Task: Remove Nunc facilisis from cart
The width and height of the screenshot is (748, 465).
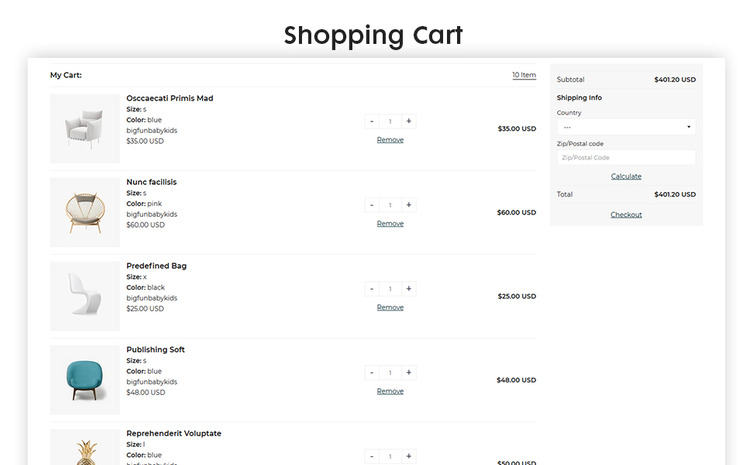Action: (390, 224)
